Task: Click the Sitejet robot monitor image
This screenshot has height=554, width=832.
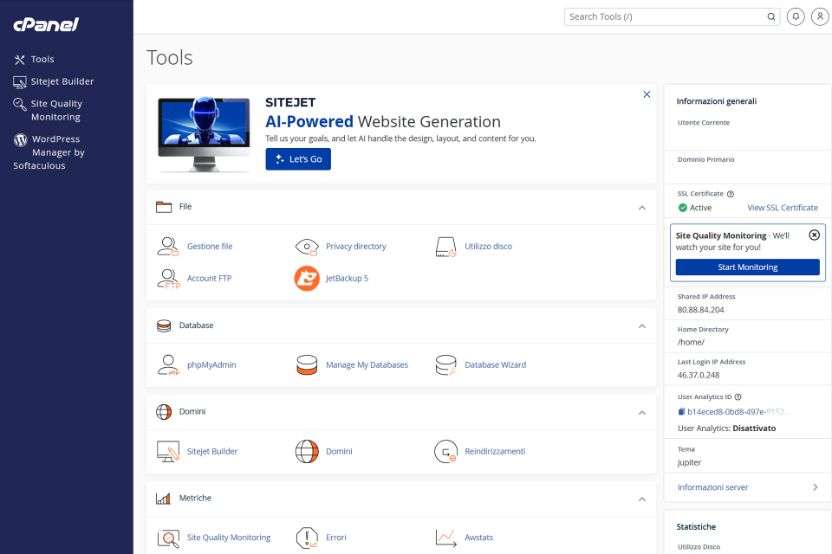Action: click(x=204, y=134)
